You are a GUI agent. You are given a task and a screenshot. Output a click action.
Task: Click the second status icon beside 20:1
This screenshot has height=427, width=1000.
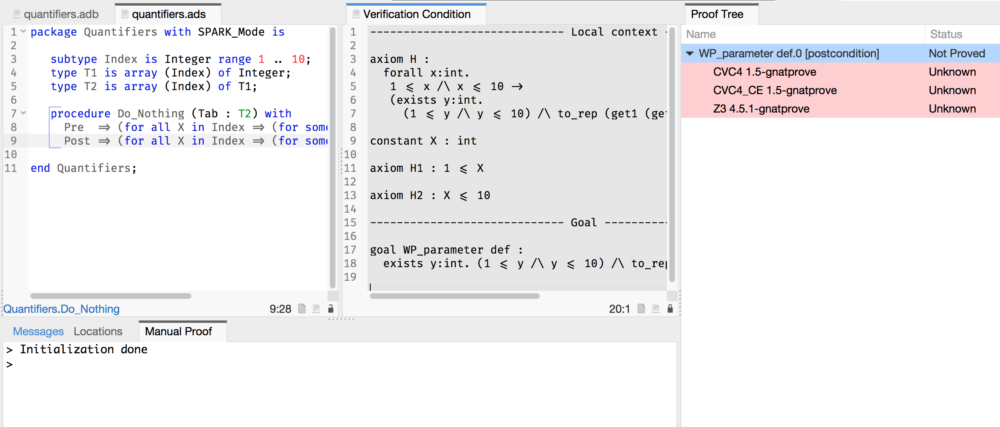[653, 309]
